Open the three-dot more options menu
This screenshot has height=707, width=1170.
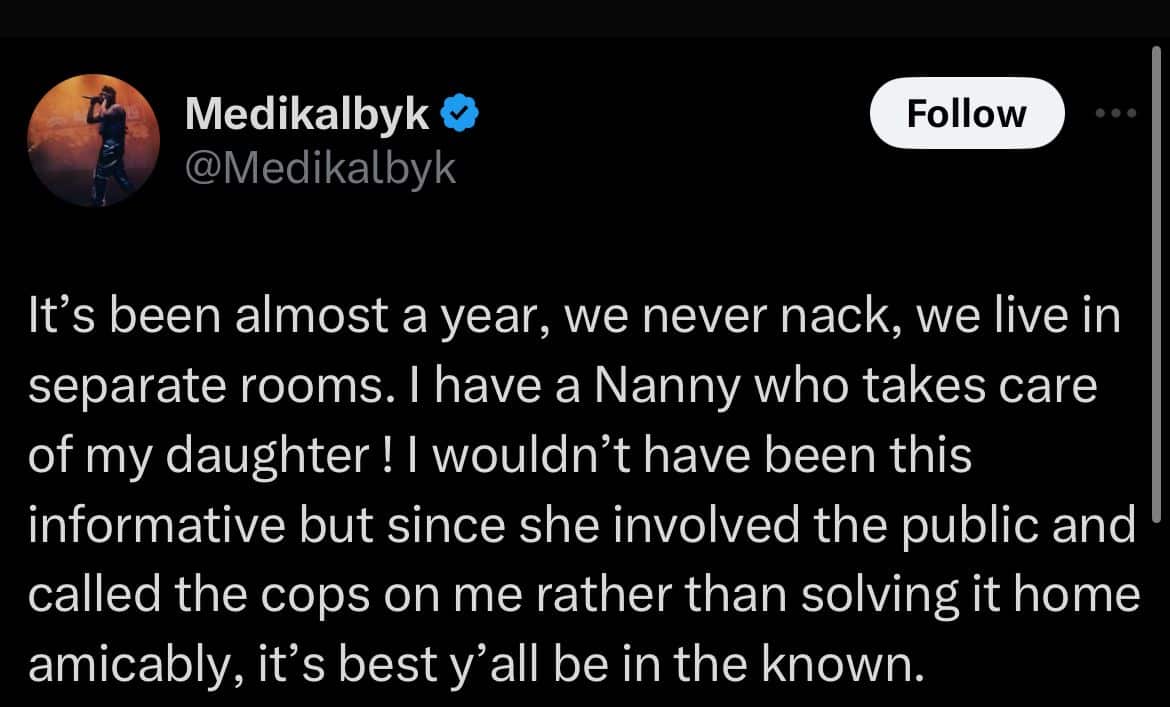(1116, 113)
